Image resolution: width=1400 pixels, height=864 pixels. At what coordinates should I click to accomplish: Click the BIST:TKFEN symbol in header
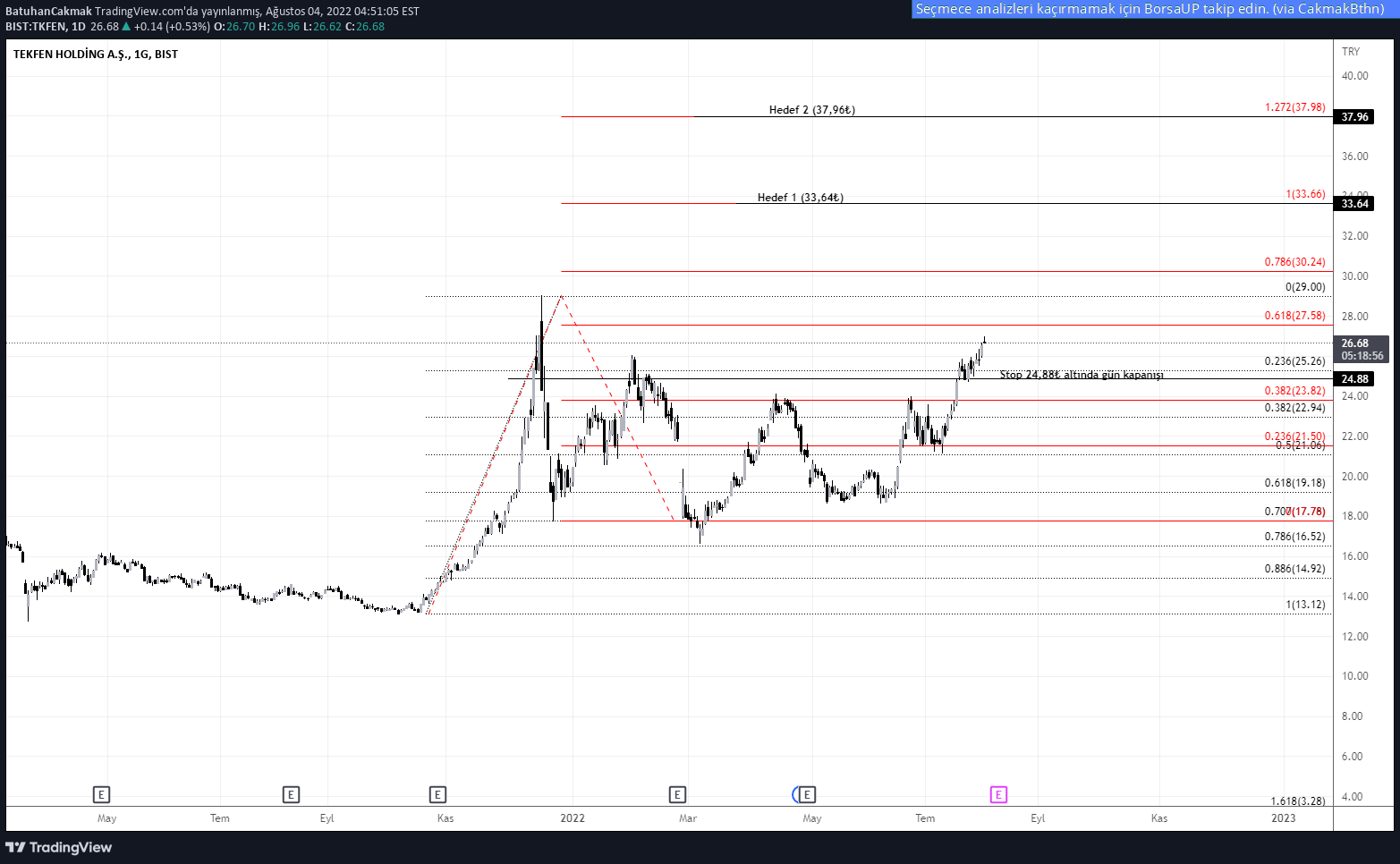(36, 26)
